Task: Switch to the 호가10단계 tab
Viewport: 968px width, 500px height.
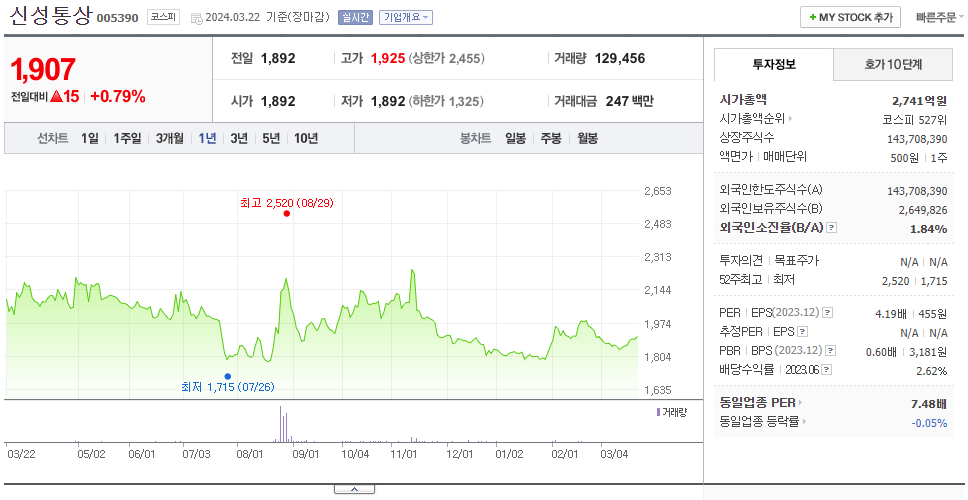Action: click(x=893, y=64)
